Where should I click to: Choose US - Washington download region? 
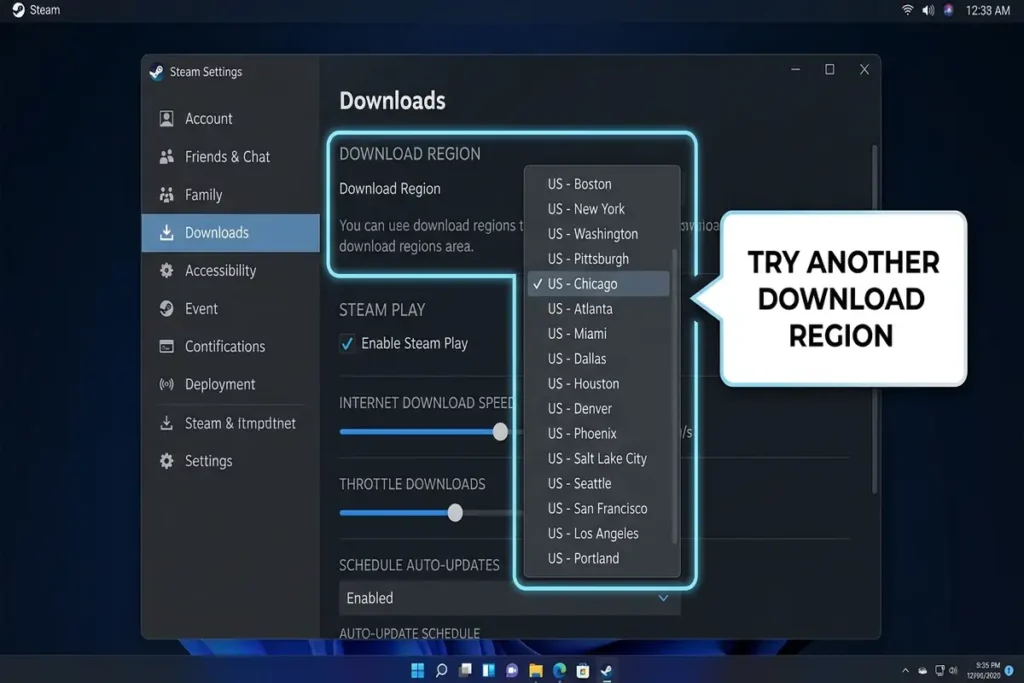tap(598, 234)
